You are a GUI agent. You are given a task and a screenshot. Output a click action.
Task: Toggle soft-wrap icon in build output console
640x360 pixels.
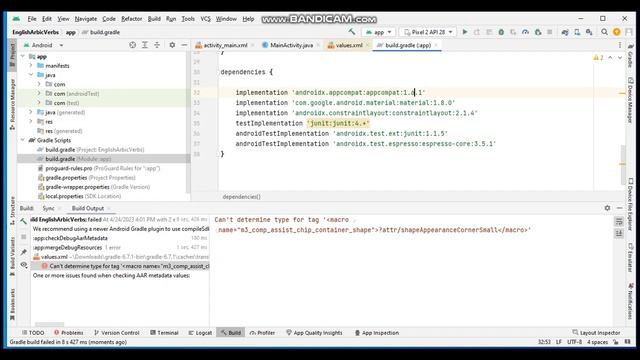point(619,221)
